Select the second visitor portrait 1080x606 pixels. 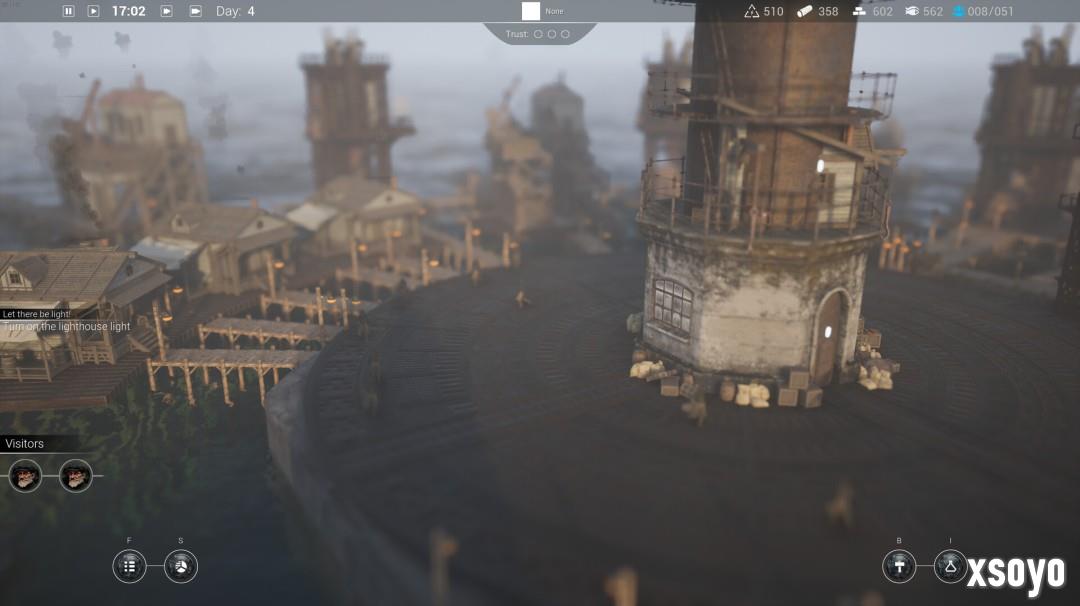coord(76,475)
